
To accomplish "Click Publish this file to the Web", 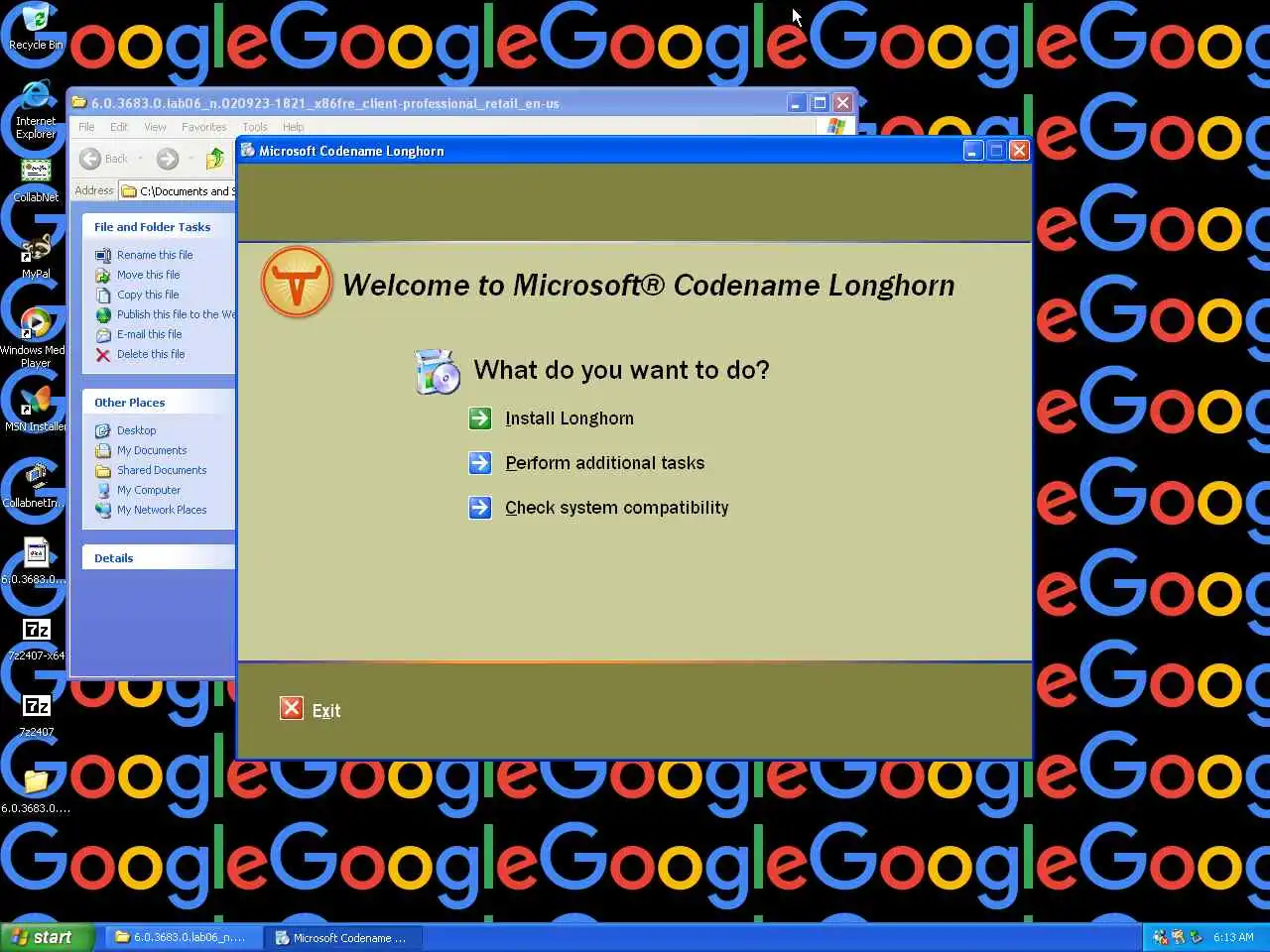I will tap(176, 314).
